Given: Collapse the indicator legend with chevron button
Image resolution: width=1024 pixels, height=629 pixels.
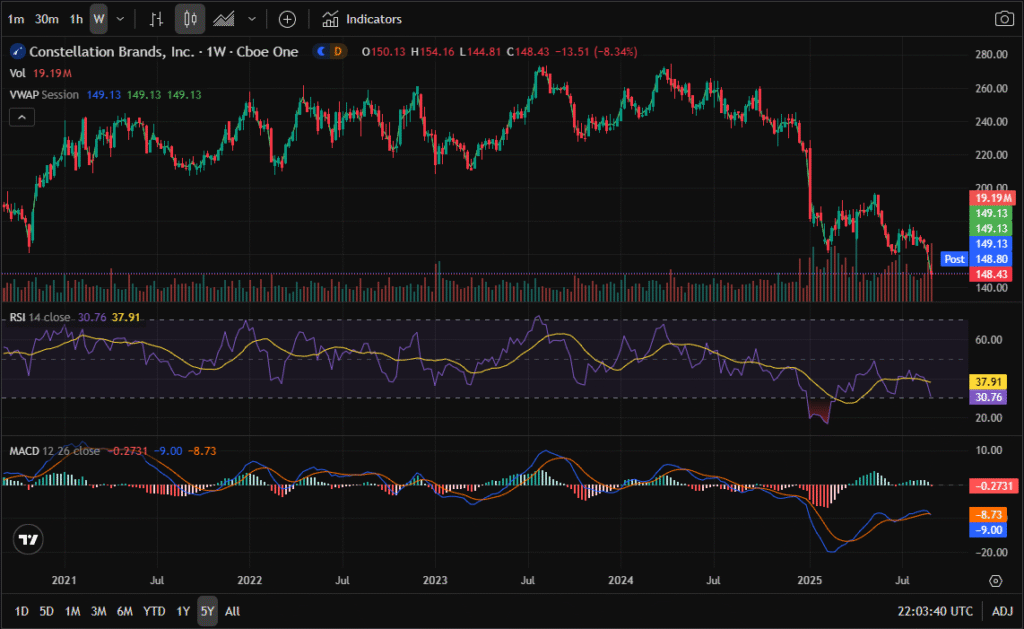Looking at the screenshot, I should tap(22, 117).
